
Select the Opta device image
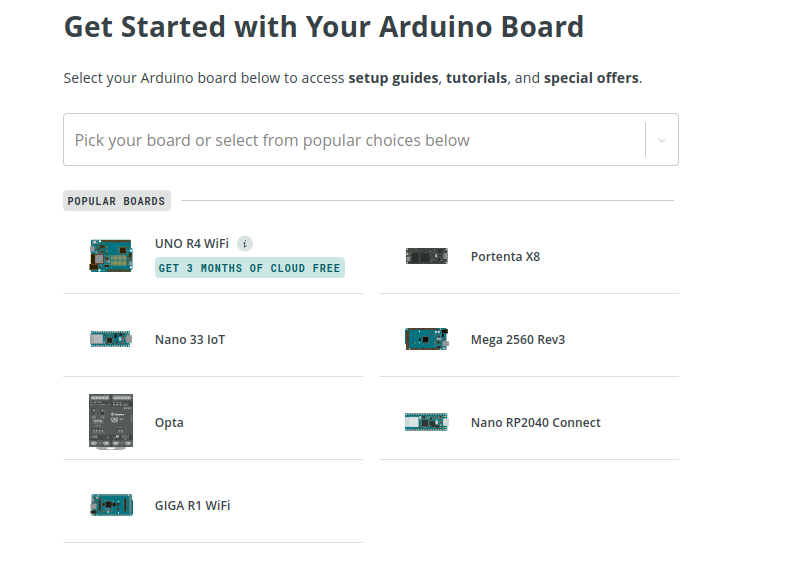(x=111, y=422)
